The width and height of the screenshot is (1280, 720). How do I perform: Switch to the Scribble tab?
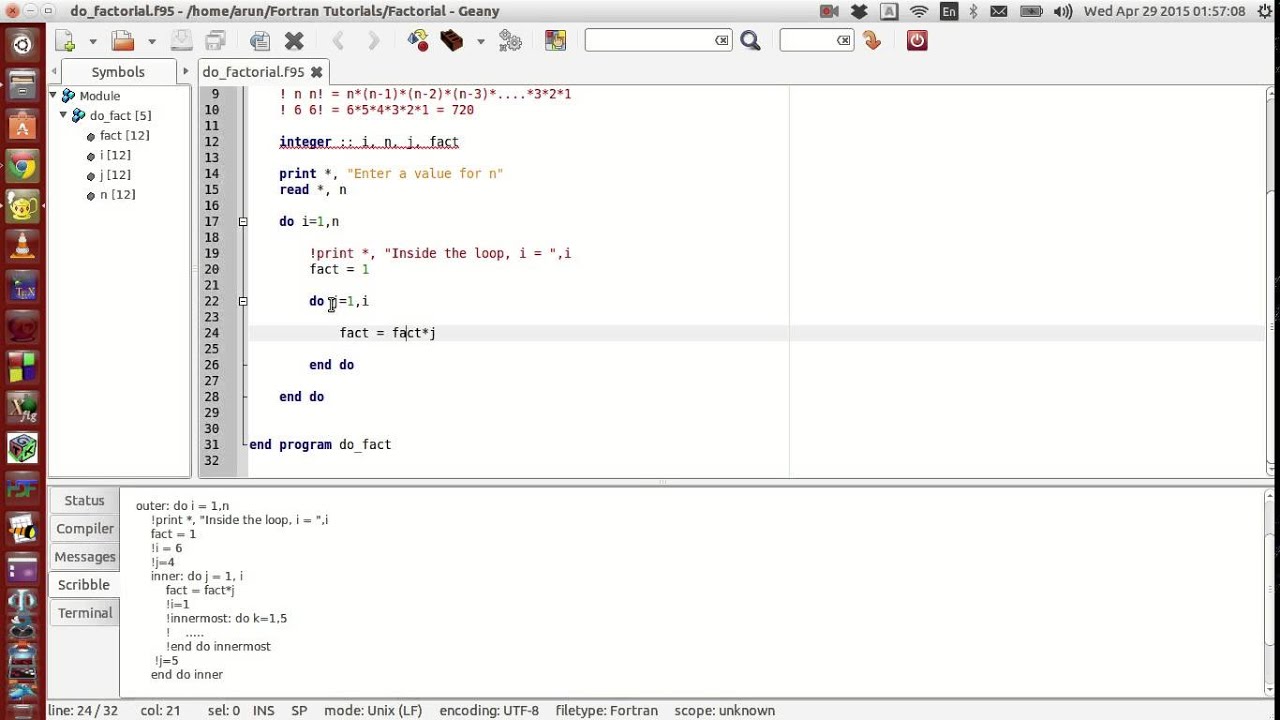click(84, 584)
